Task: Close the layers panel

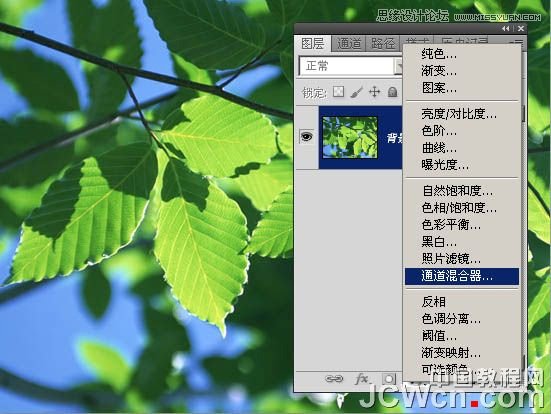Action: (x=521, y=28)
